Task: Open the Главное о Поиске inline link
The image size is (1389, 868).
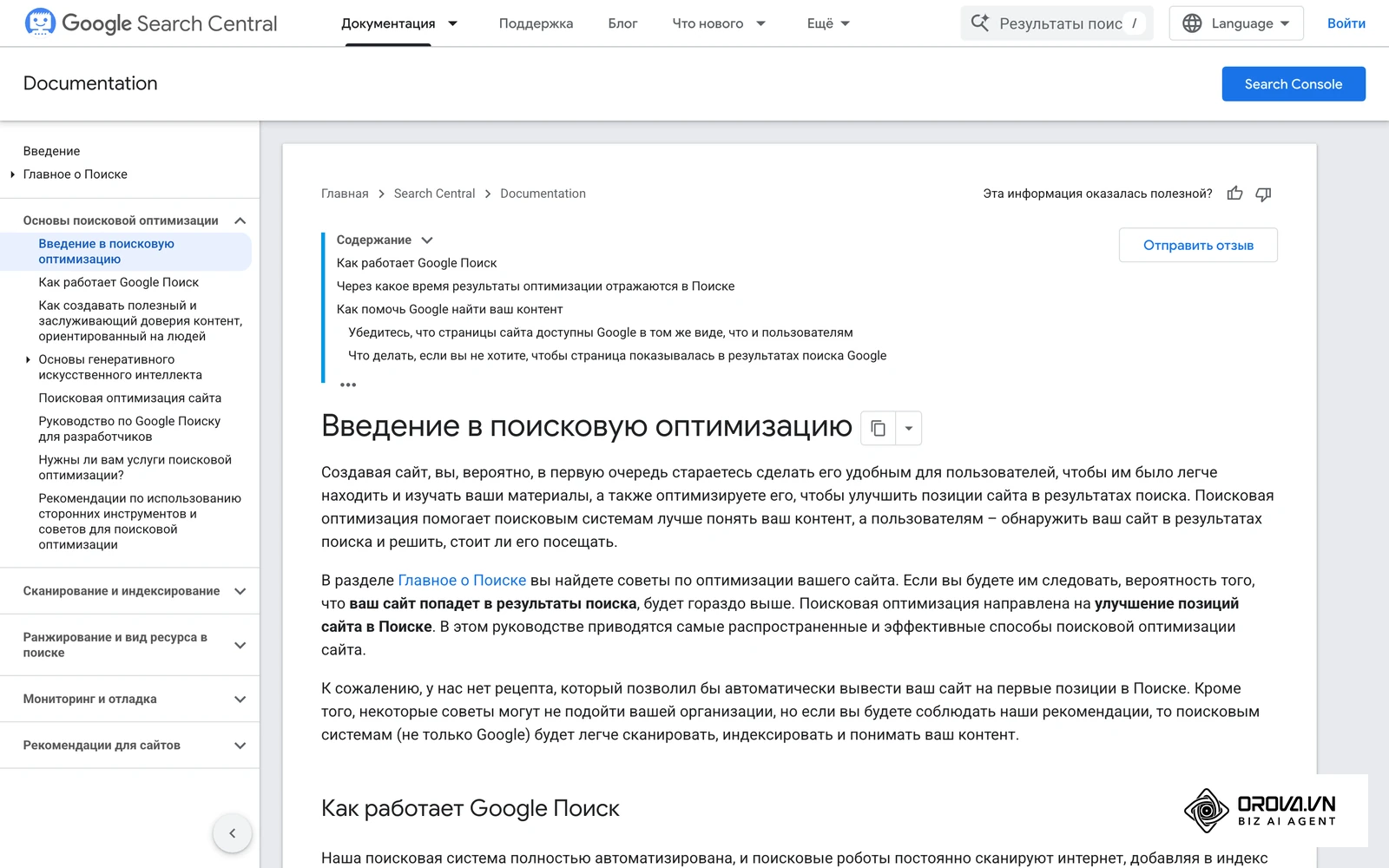Action: click(462, 580)
